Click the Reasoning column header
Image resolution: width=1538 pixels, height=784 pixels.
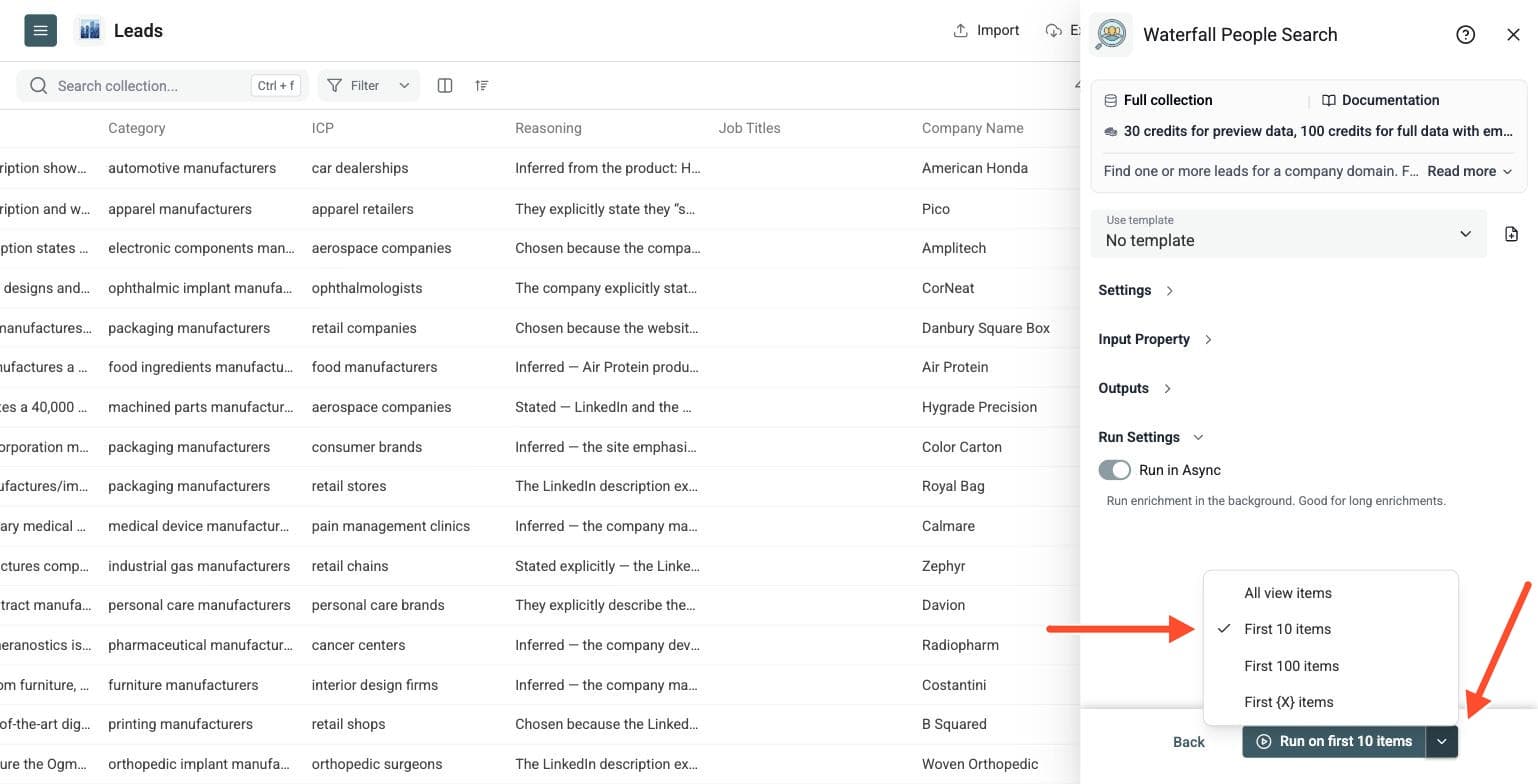548,128
